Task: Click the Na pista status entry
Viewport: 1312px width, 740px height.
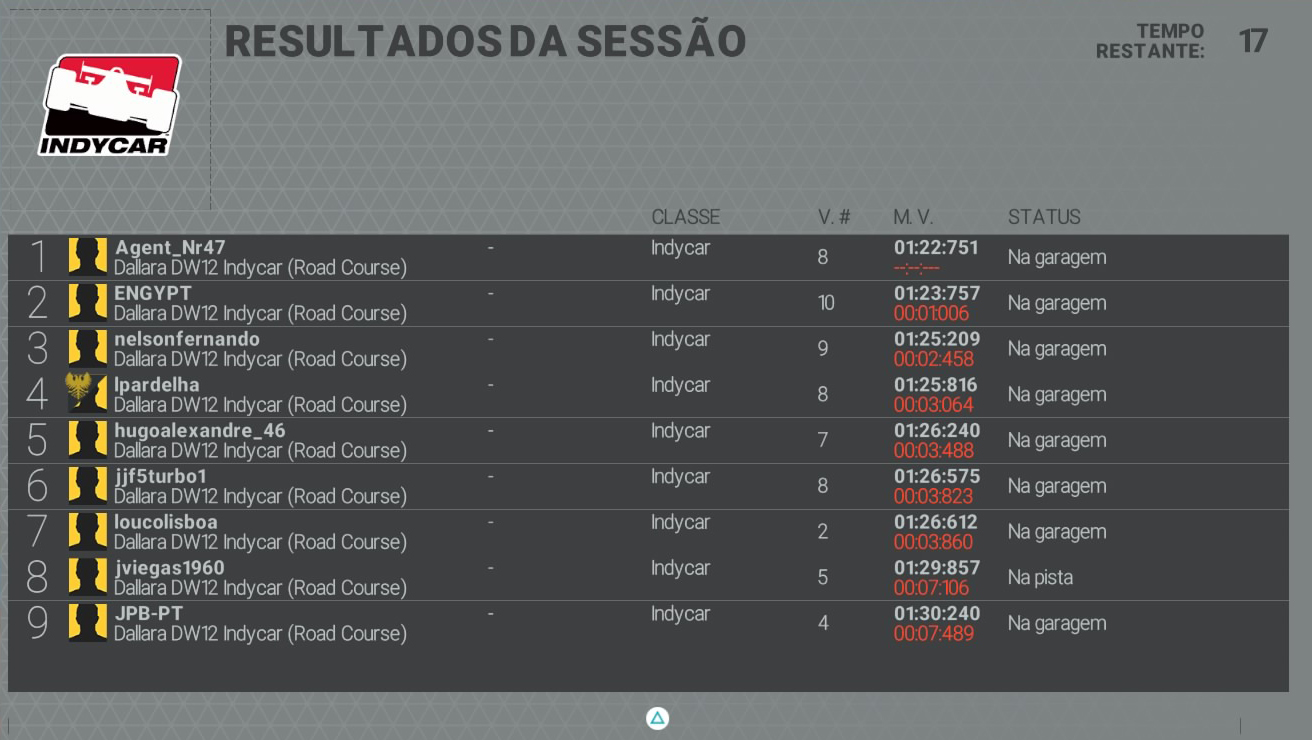Action: [1040, 578]
